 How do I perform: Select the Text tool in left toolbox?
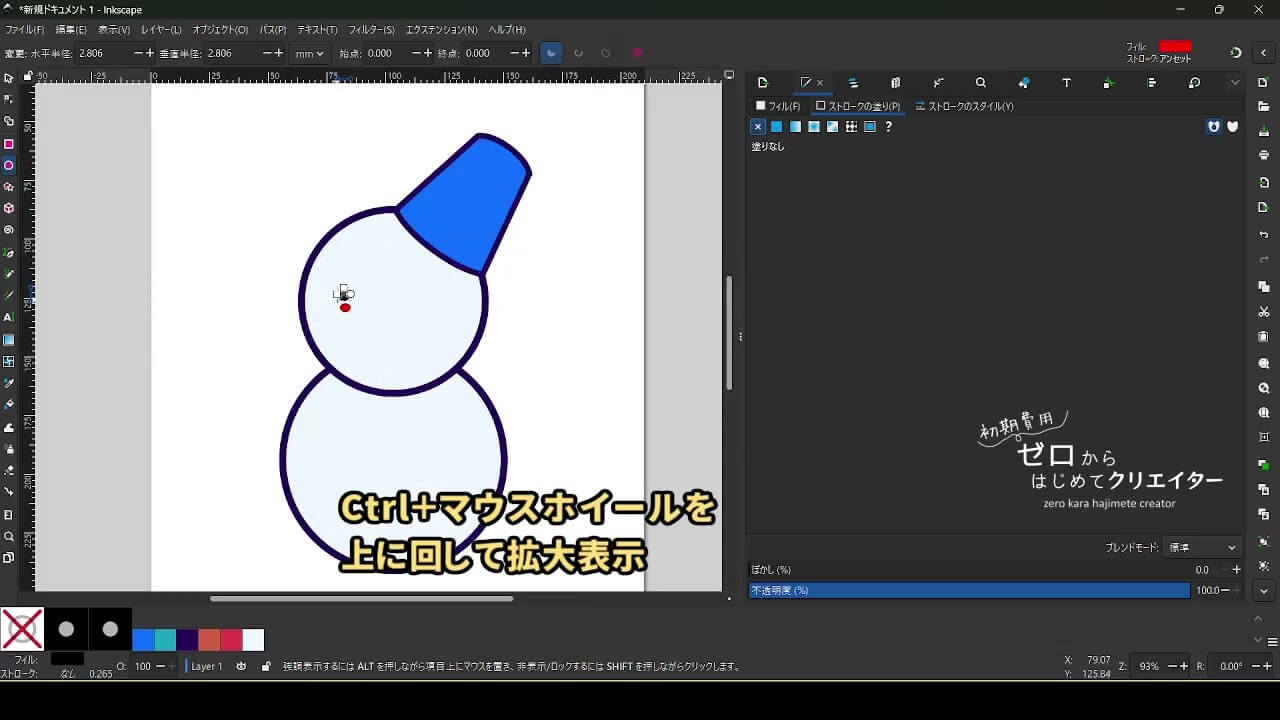9,317
